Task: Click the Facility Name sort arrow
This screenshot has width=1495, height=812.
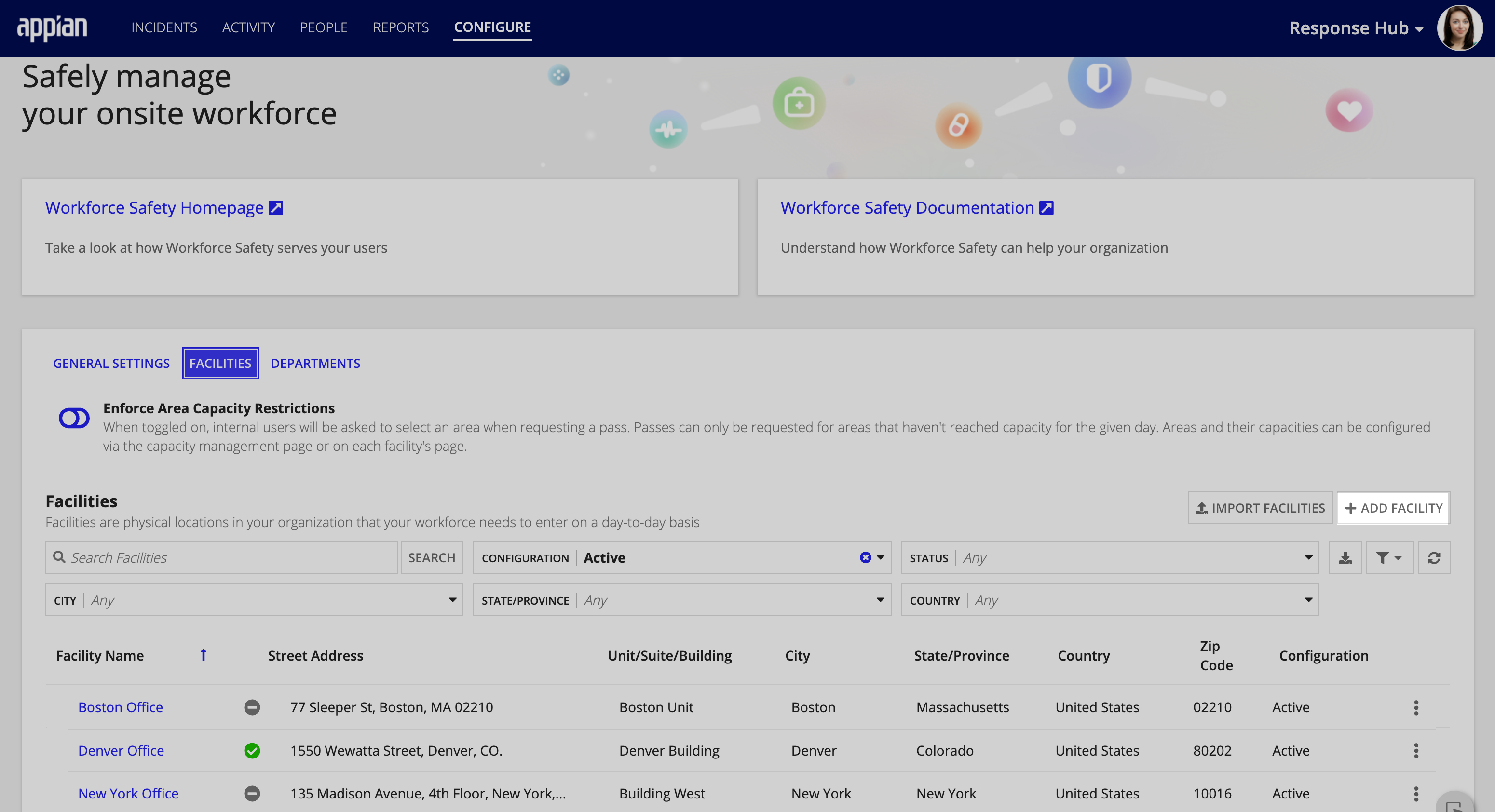Action: pyautogui.click(x=201, y=656)
